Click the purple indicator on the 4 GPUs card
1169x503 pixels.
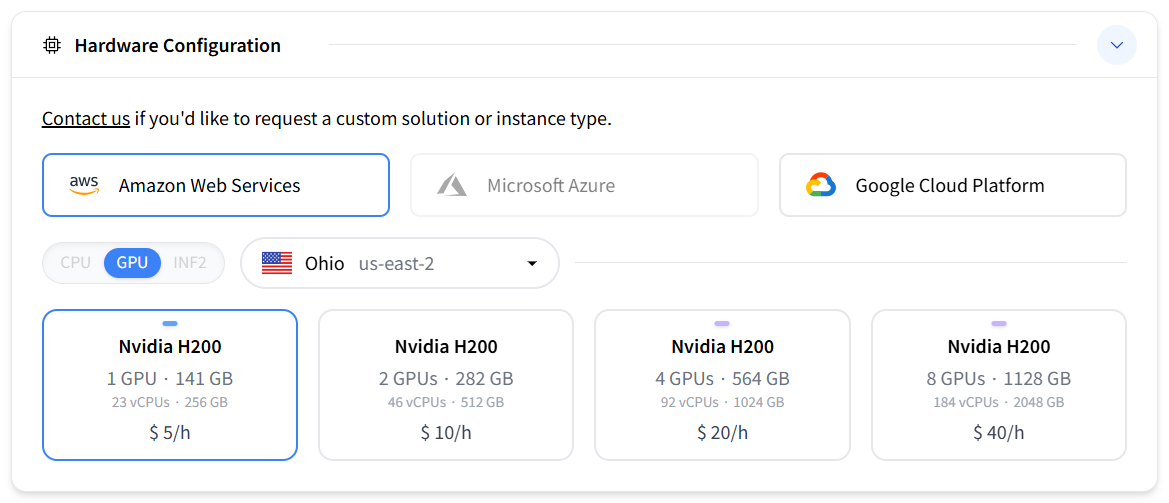click(722, 323)
